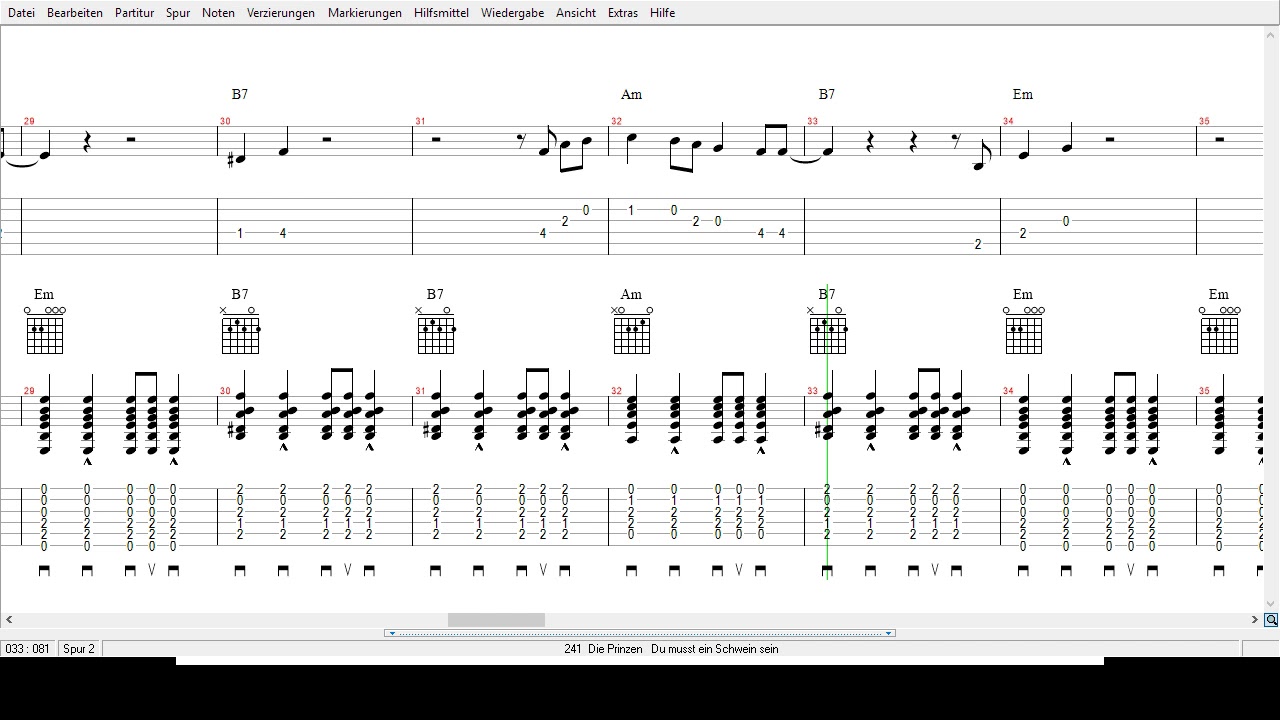1280x720 pixels.
Task: Open the Datei menu
Action: click(x=21, y=13)
